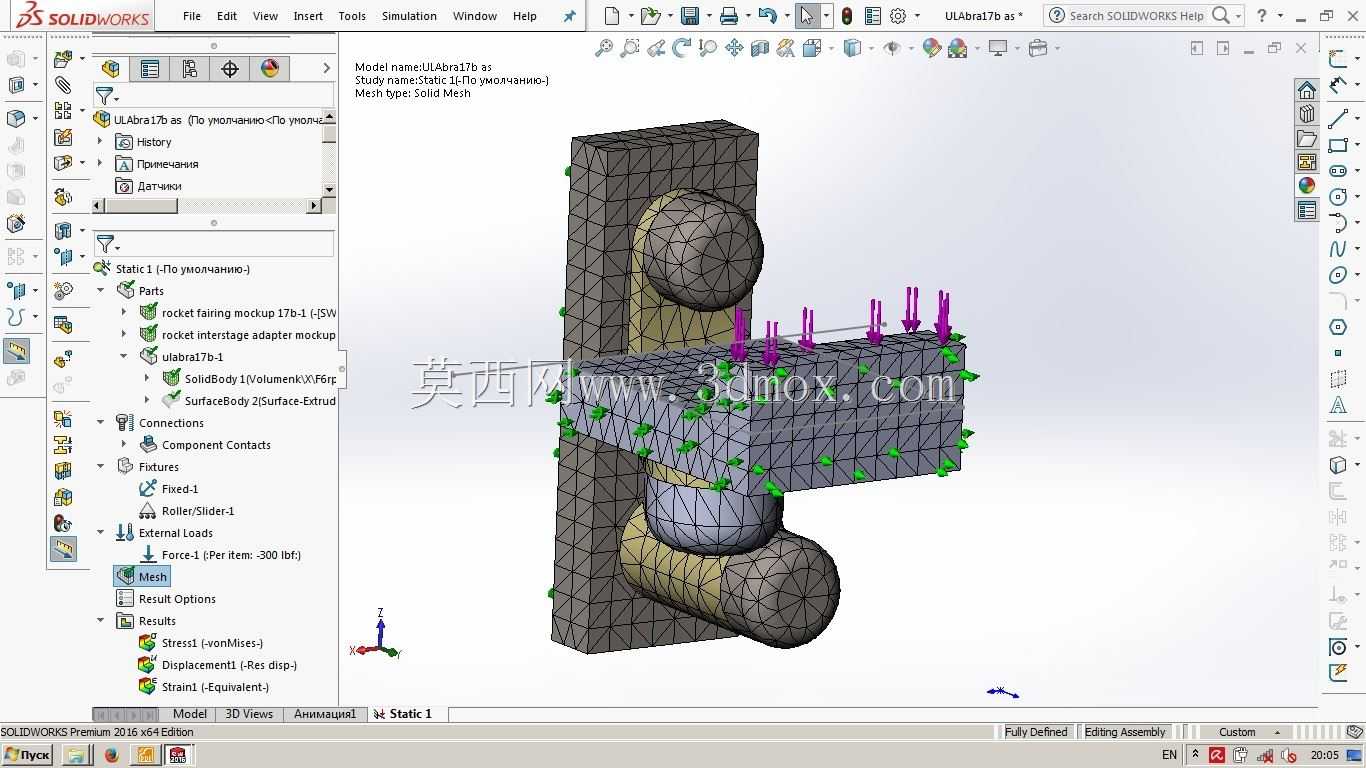Open the Help menu

click(525, 16)
